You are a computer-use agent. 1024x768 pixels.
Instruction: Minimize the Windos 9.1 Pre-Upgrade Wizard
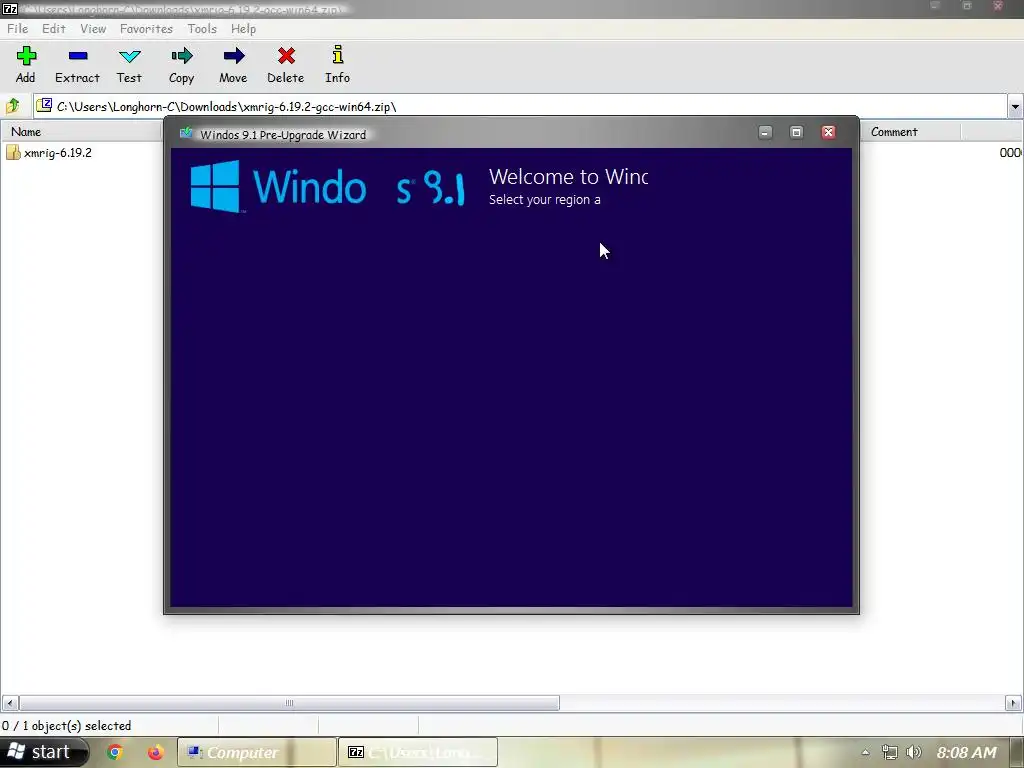coord(765,133)
